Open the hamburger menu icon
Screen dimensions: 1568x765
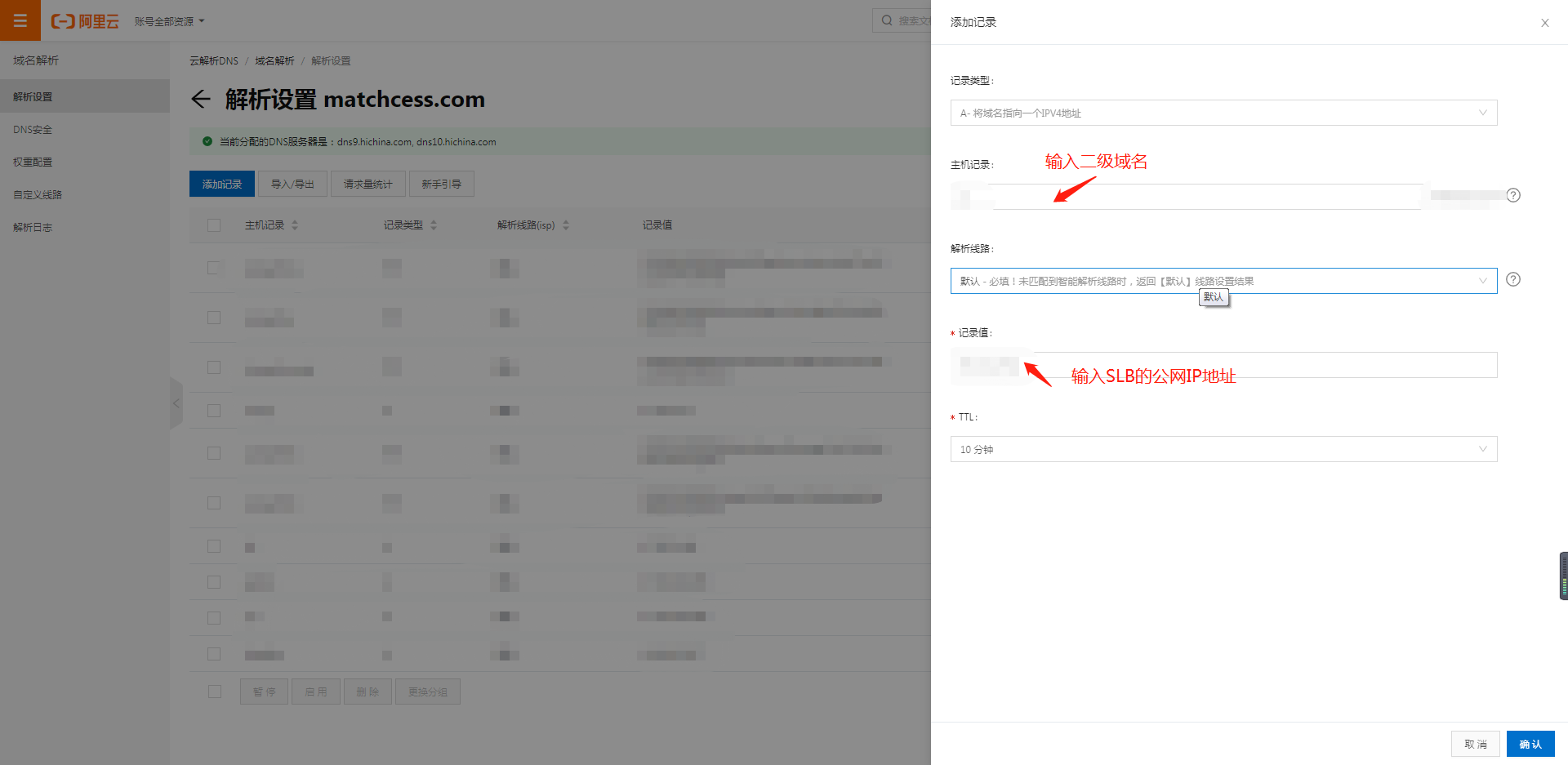coord(20,20)
